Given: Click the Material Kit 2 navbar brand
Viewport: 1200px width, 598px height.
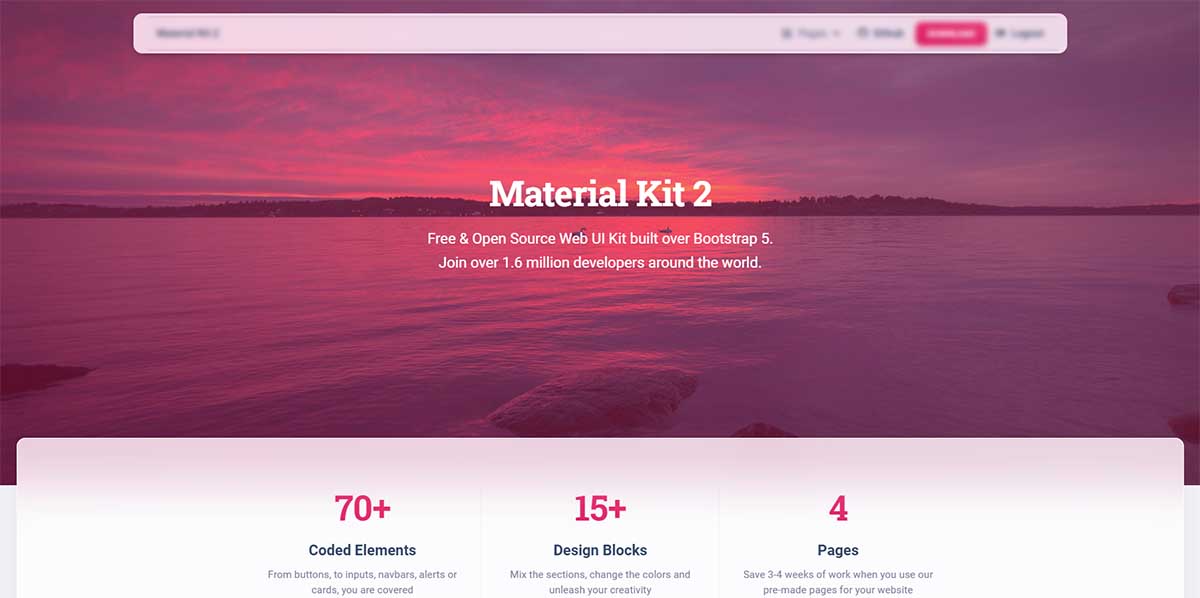Looking at the screenshot, I should (x=187, y=33).
